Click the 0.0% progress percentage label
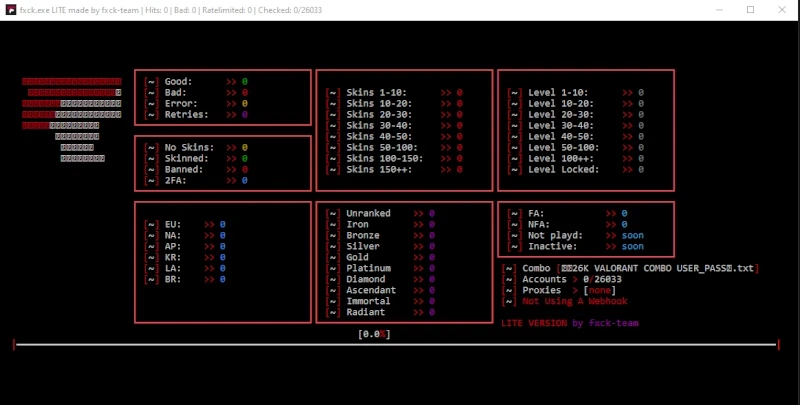800x405 pixels. tap(374, 334)
